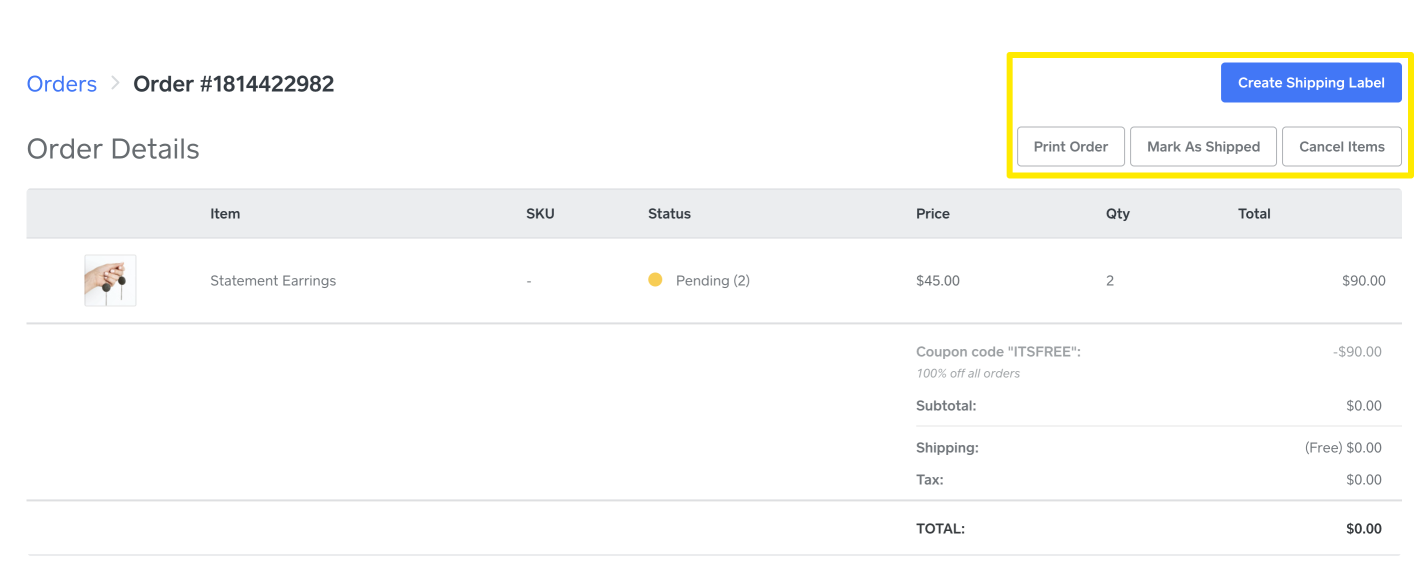
Task: Click the Status column header
Action: pos(669,214)
